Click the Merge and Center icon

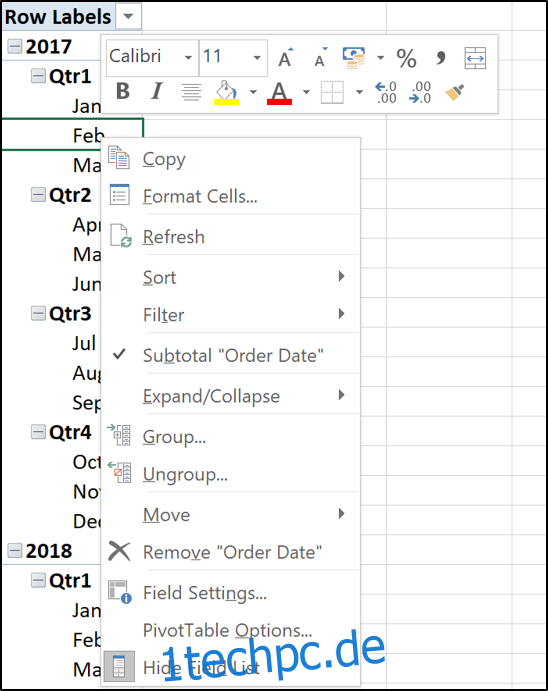click(x=475, y=58)
